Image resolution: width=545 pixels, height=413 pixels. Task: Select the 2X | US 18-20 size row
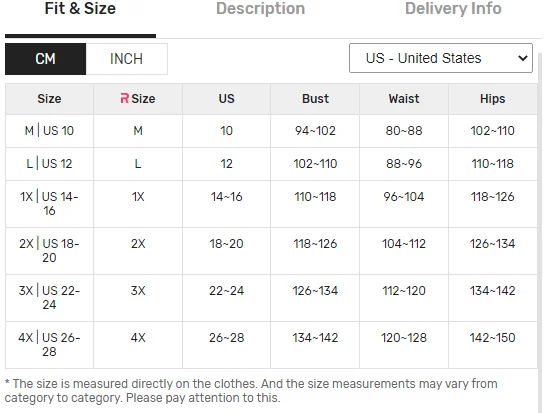tap(271, 251)
